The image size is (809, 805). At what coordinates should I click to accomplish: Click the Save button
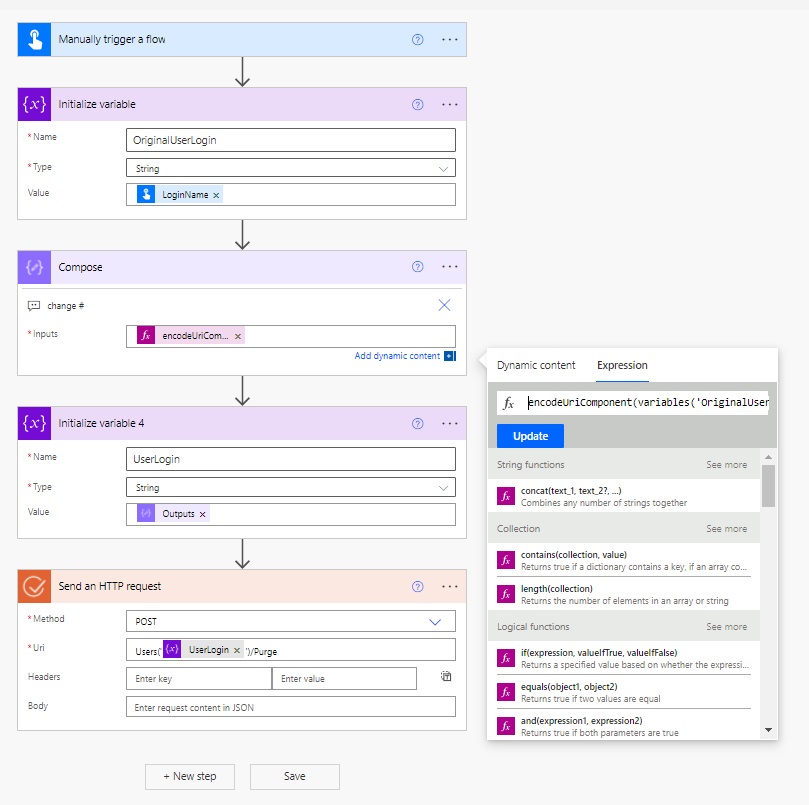click(294, 776)
